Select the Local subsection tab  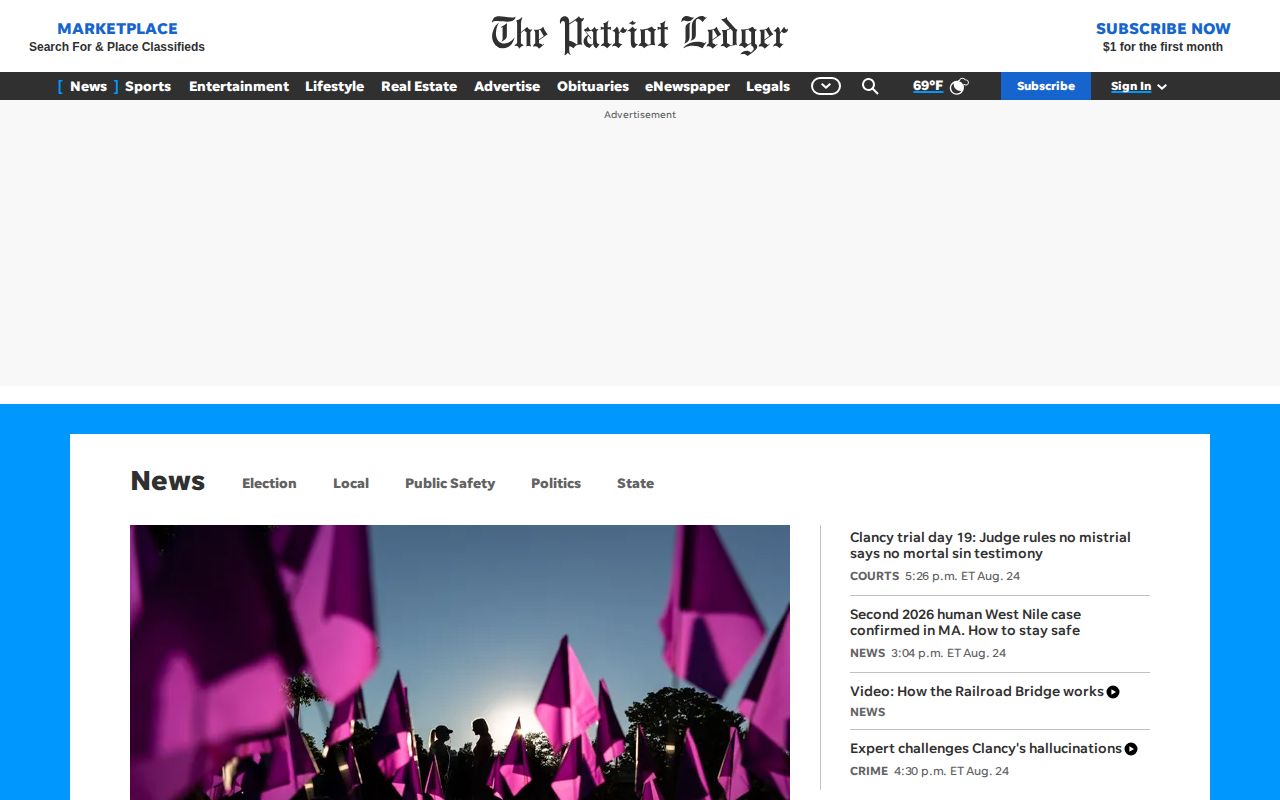pos(351,483)
